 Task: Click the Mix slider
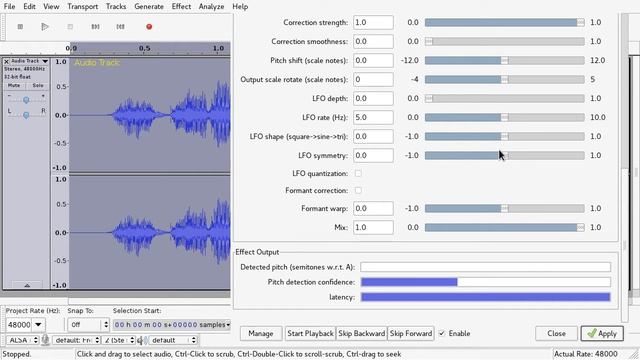coord(504,227)
